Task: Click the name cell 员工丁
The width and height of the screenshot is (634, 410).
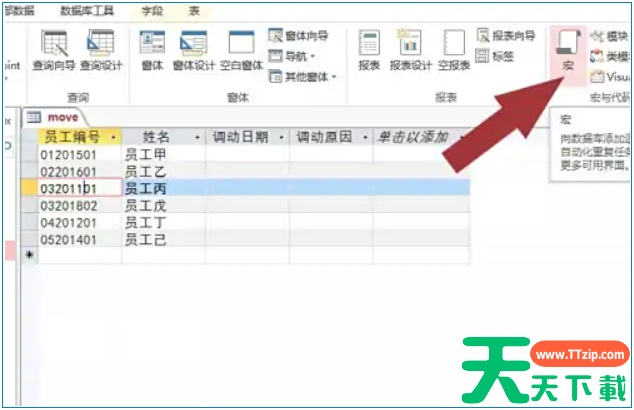Action: (164, 222)
